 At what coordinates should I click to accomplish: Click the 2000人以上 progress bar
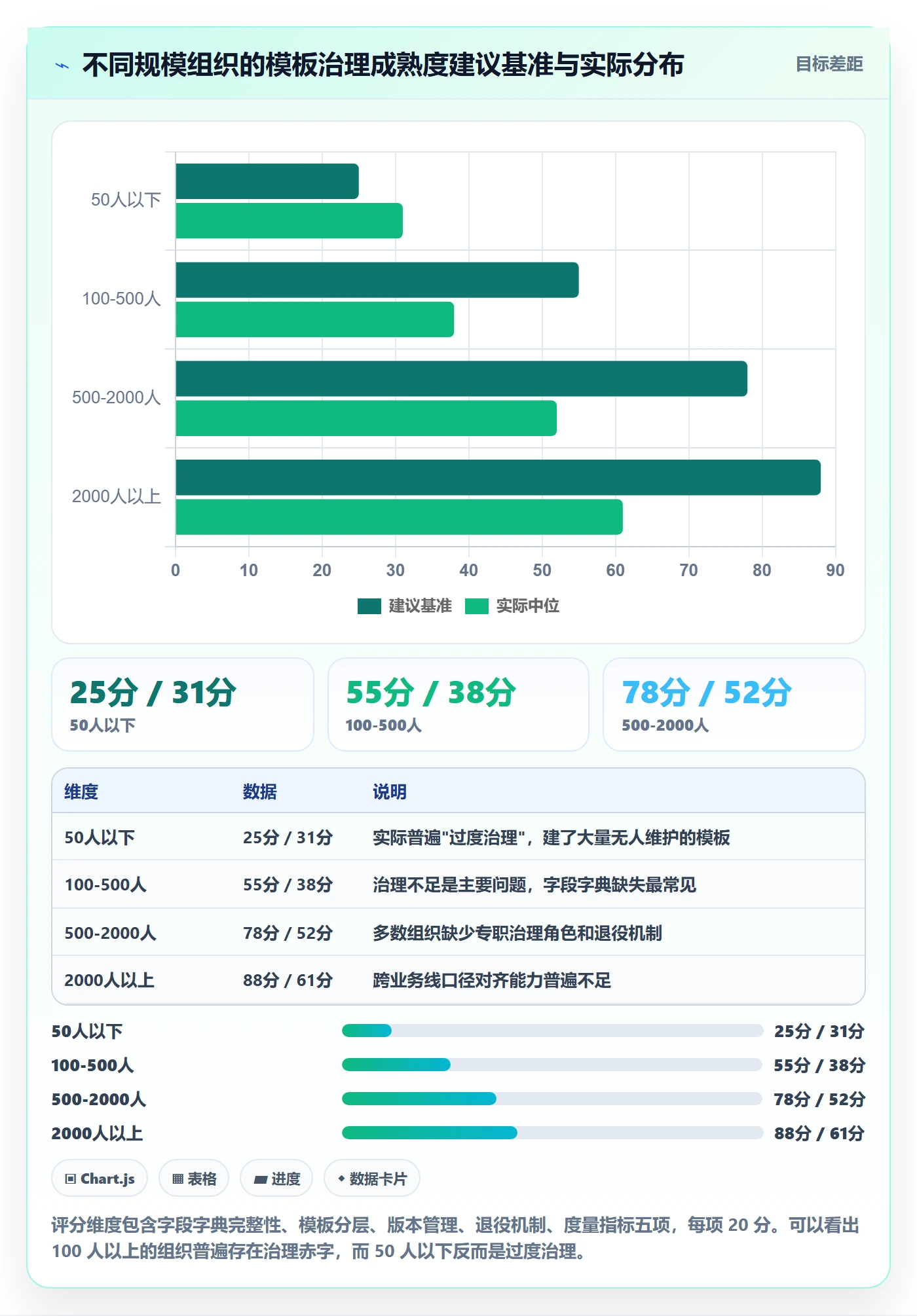pyautogui.click(x=552, y=1133)
